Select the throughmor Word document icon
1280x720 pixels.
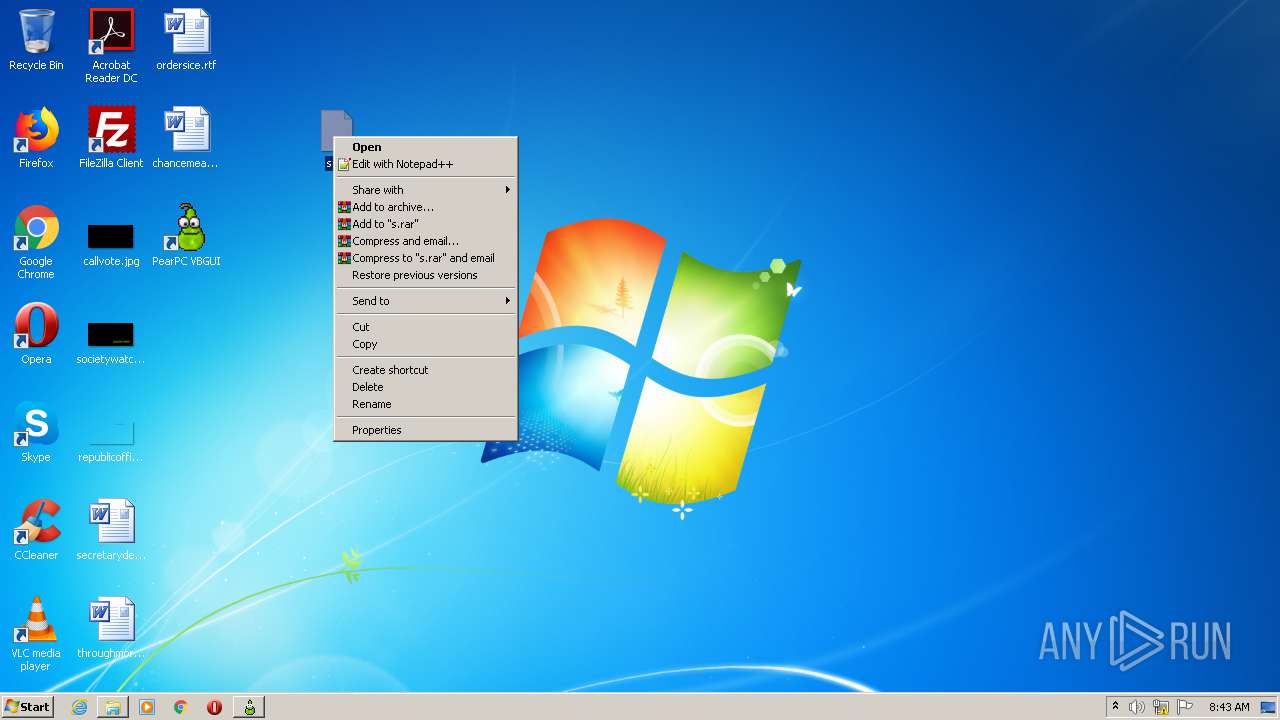pyautogui.click(x=111, y=628)
